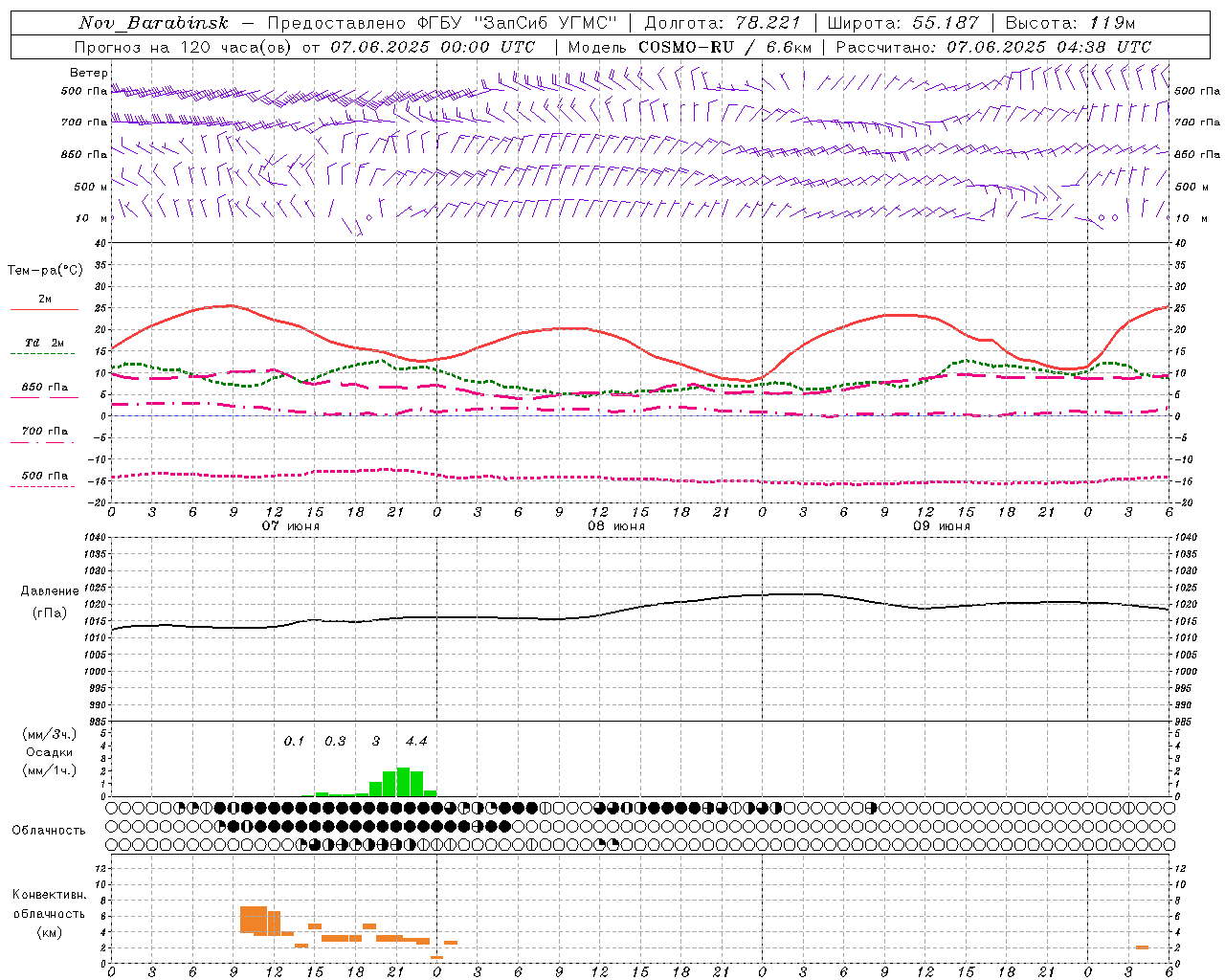Click the red 2m temperature legend line
The height and width of the screenshot is (980, 1225).
point(45,310)
